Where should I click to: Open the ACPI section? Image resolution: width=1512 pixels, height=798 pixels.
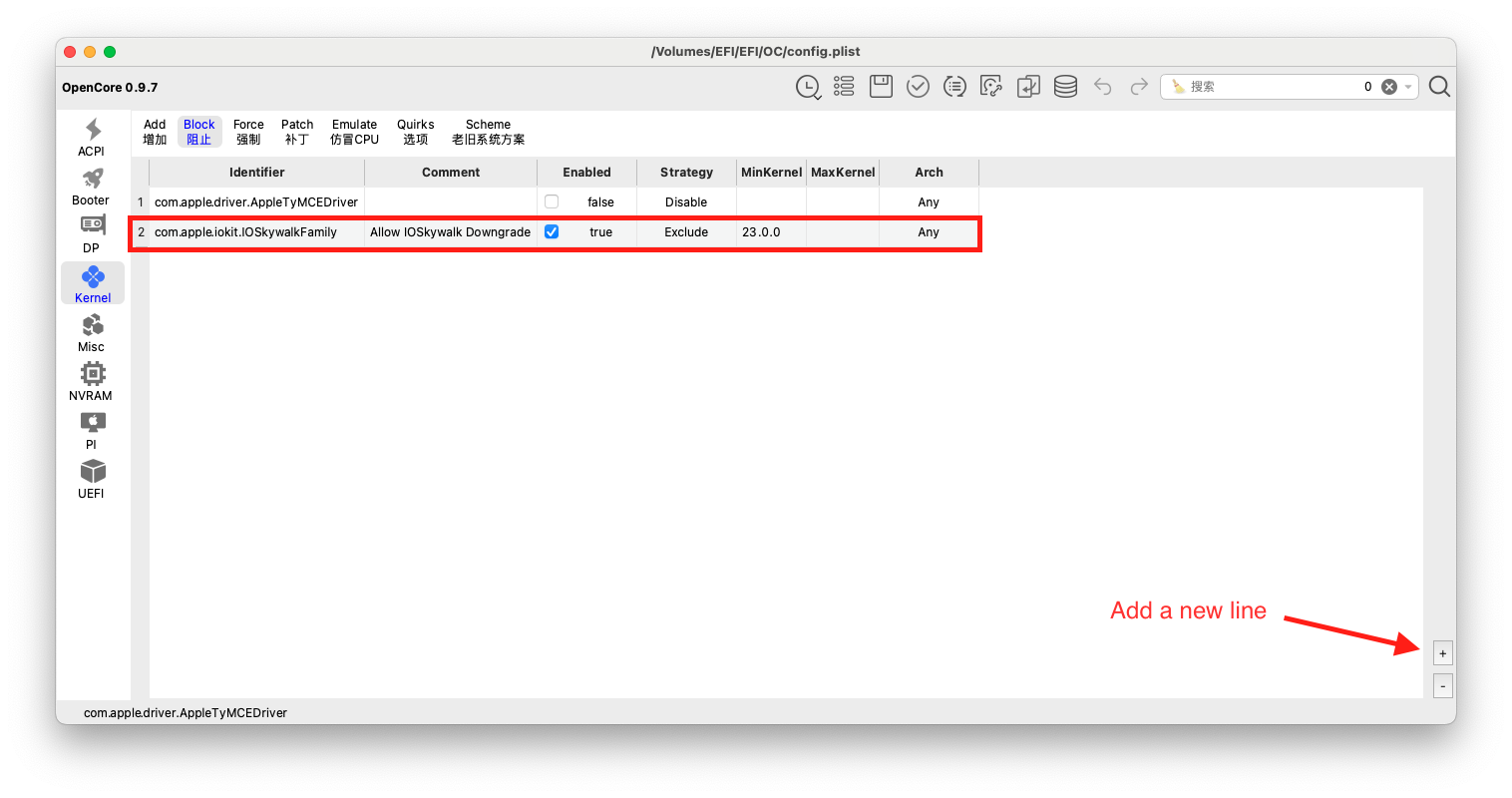(x=92, y=137)
